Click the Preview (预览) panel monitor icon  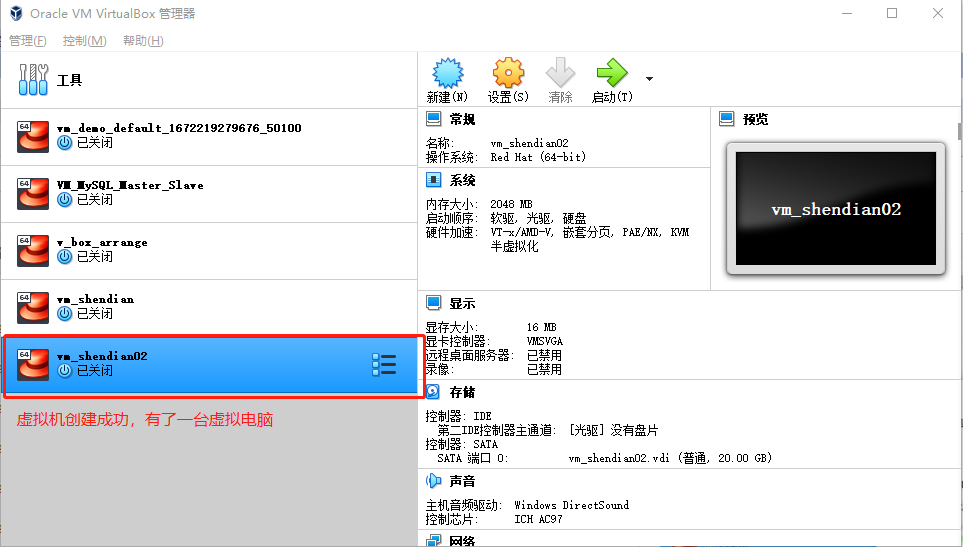click(727, 118)
